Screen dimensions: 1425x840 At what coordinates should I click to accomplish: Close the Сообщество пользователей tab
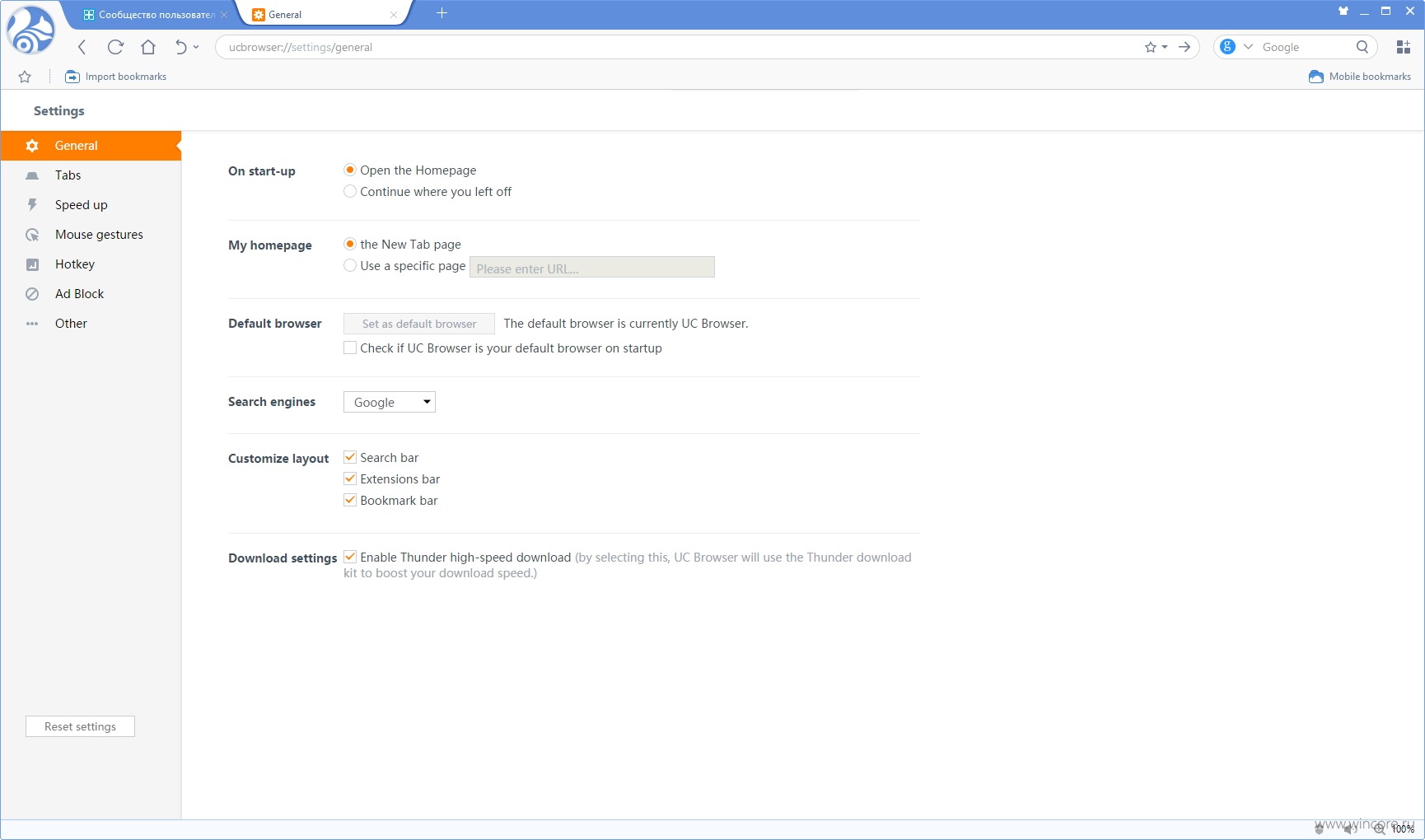[x=224, y=15]
